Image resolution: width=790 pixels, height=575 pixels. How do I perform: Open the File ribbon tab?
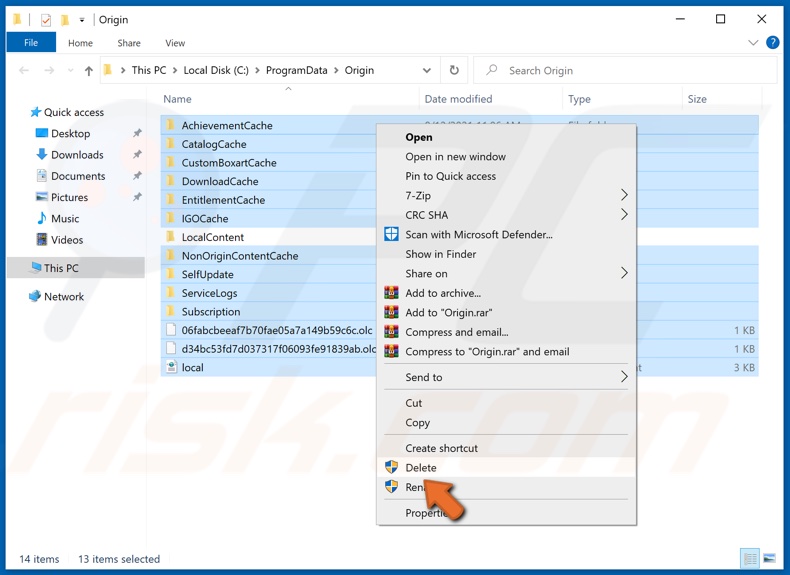pos(31,43)
